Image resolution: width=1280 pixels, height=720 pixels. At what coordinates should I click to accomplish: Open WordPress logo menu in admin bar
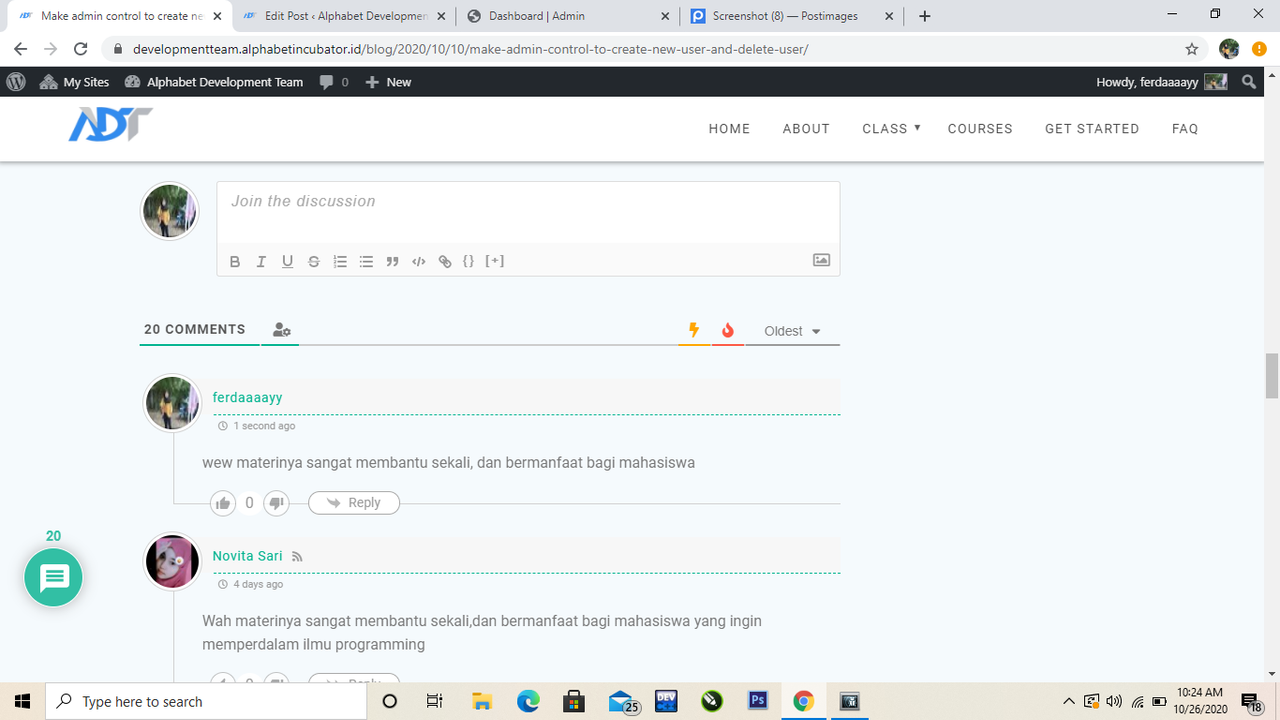(x=16, y=82)
